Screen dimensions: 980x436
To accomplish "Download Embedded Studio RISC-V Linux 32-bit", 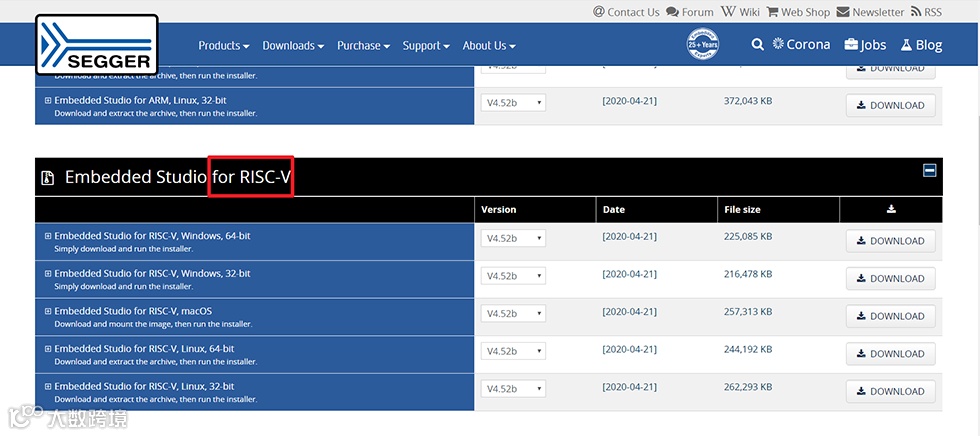I will (891, 391).
